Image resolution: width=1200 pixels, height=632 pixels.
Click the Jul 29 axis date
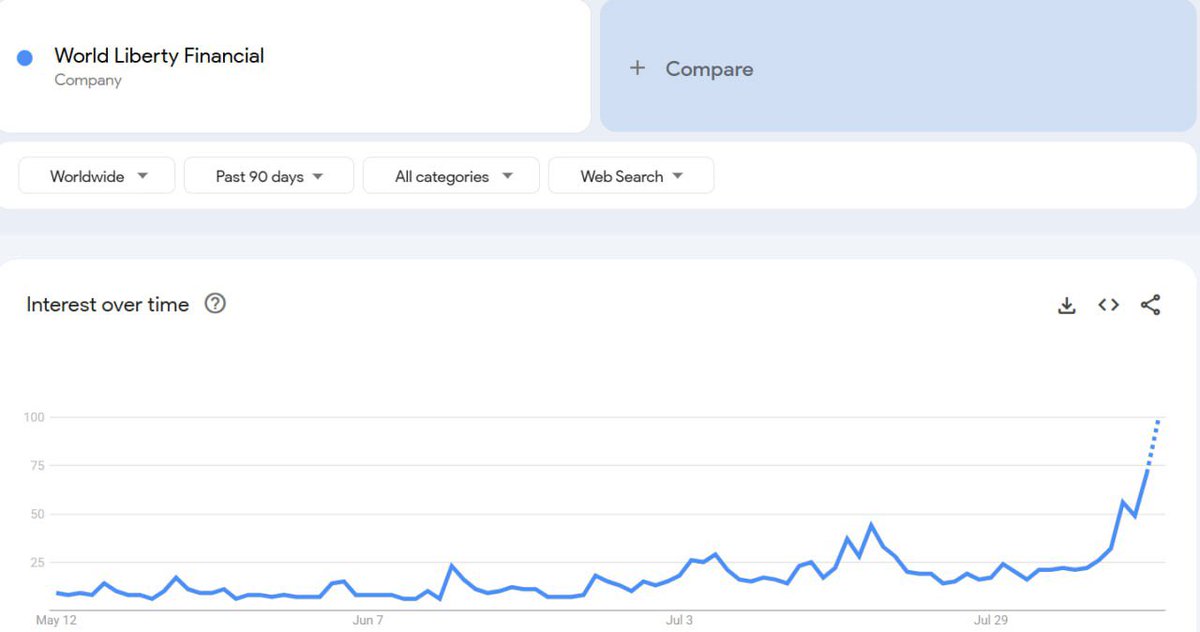989,620
